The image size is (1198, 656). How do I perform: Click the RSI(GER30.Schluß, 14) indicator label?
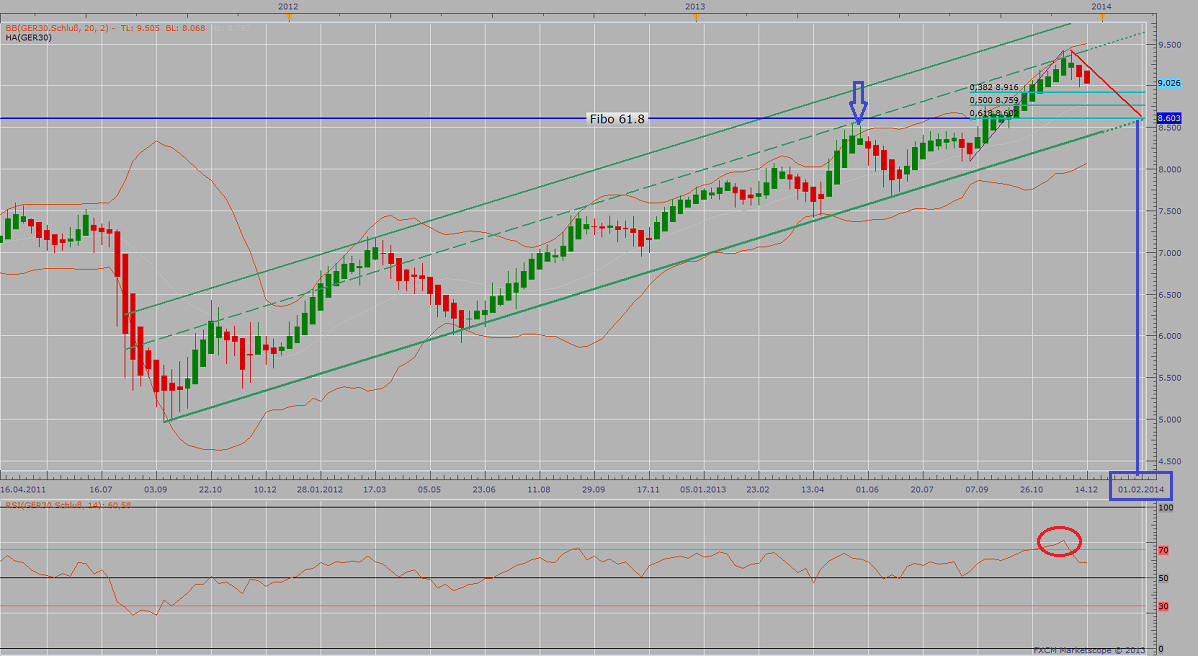(x=65, y=504)
